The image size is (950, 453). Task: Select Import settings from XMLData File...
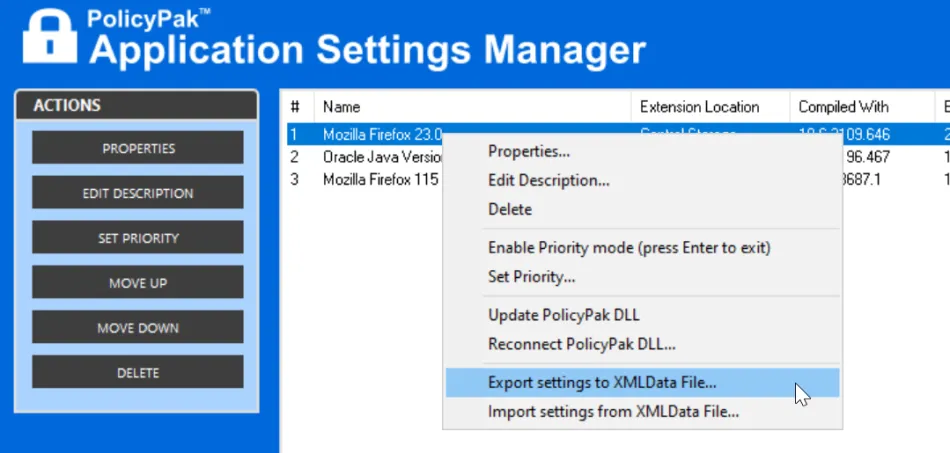[613, 411]
